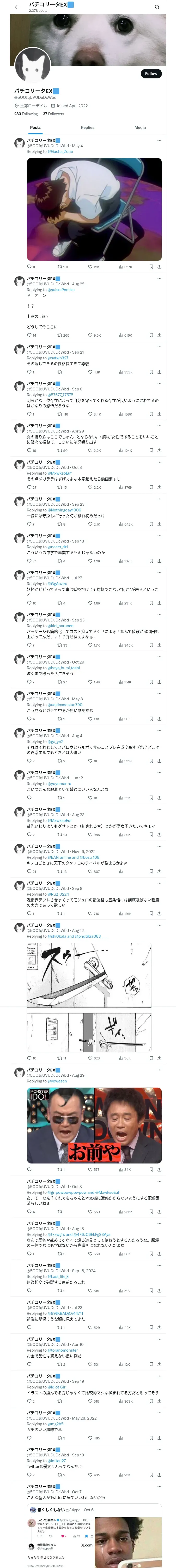176x1568 pixels.
Task: Like the May 4 image post
Action: pyautogui.click(x=90, y=267)
